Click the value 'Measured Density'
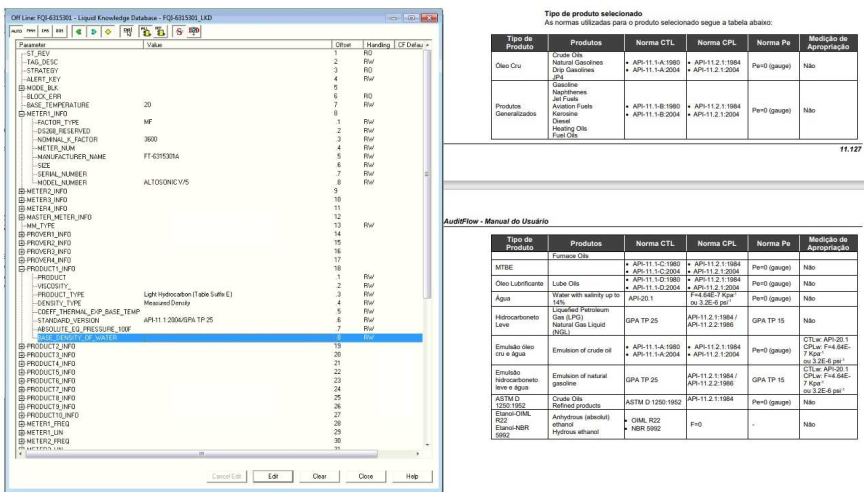864x498 pixels. pos(167,303)
